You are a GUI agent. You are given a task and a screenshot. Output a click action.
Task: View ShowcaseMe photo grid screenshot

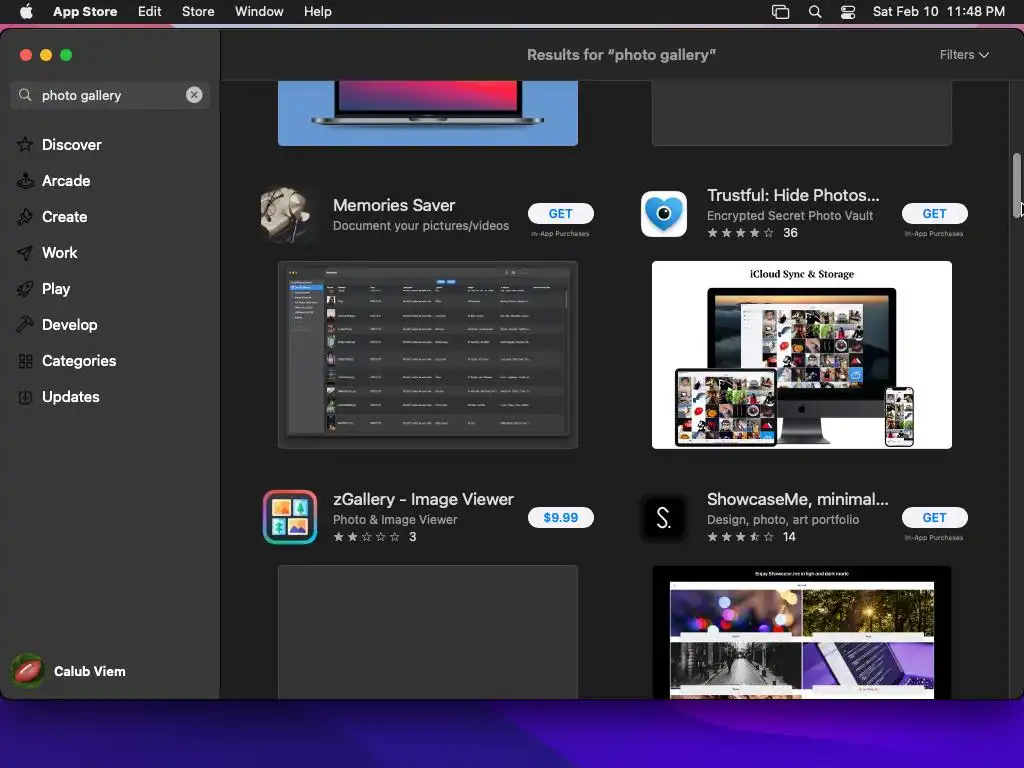[x=802, y=632]
